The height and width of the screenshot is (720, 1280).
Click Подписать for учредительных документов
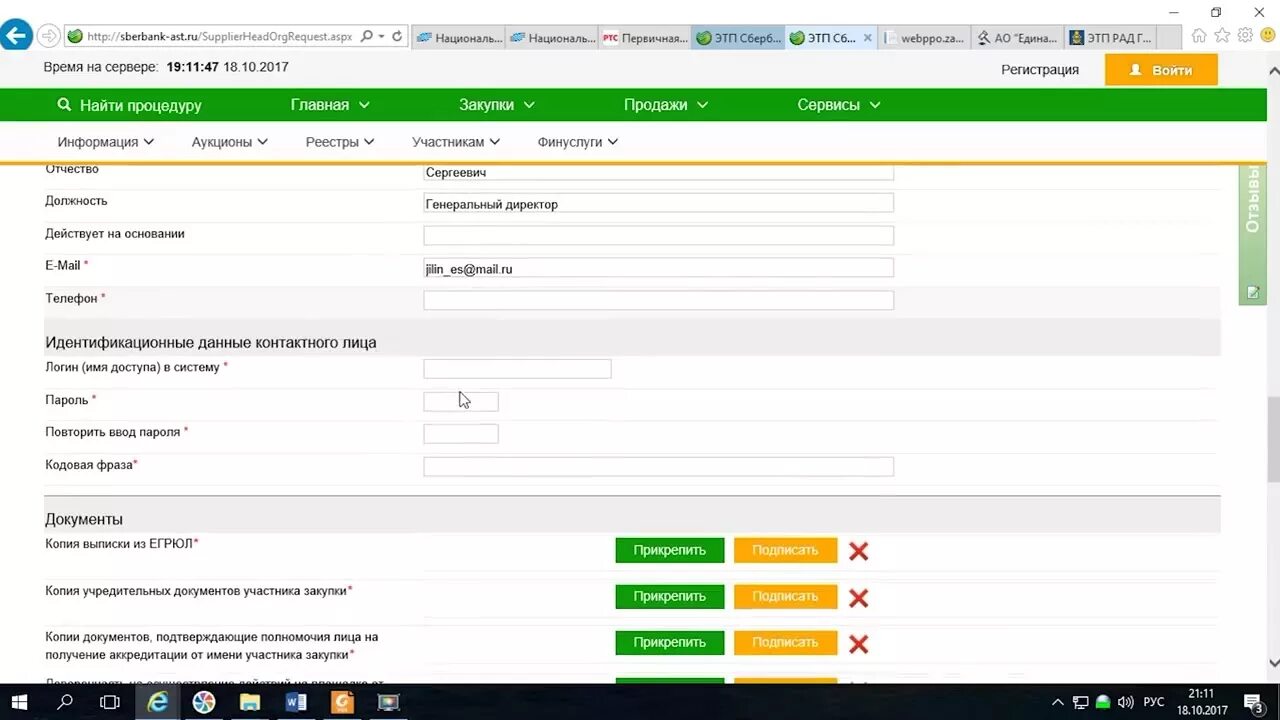[785, 596]
